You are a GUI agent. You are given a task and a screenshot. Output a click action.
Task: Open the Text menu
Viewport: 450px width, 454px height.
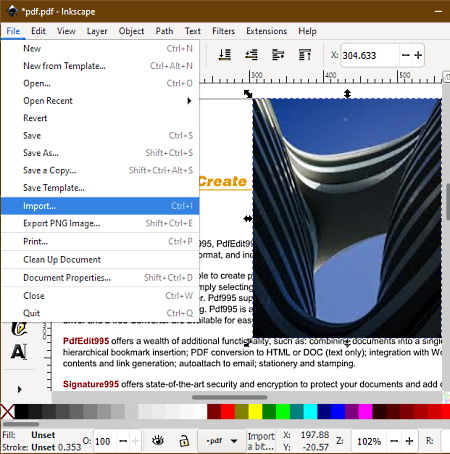click(x=193, y=31)
